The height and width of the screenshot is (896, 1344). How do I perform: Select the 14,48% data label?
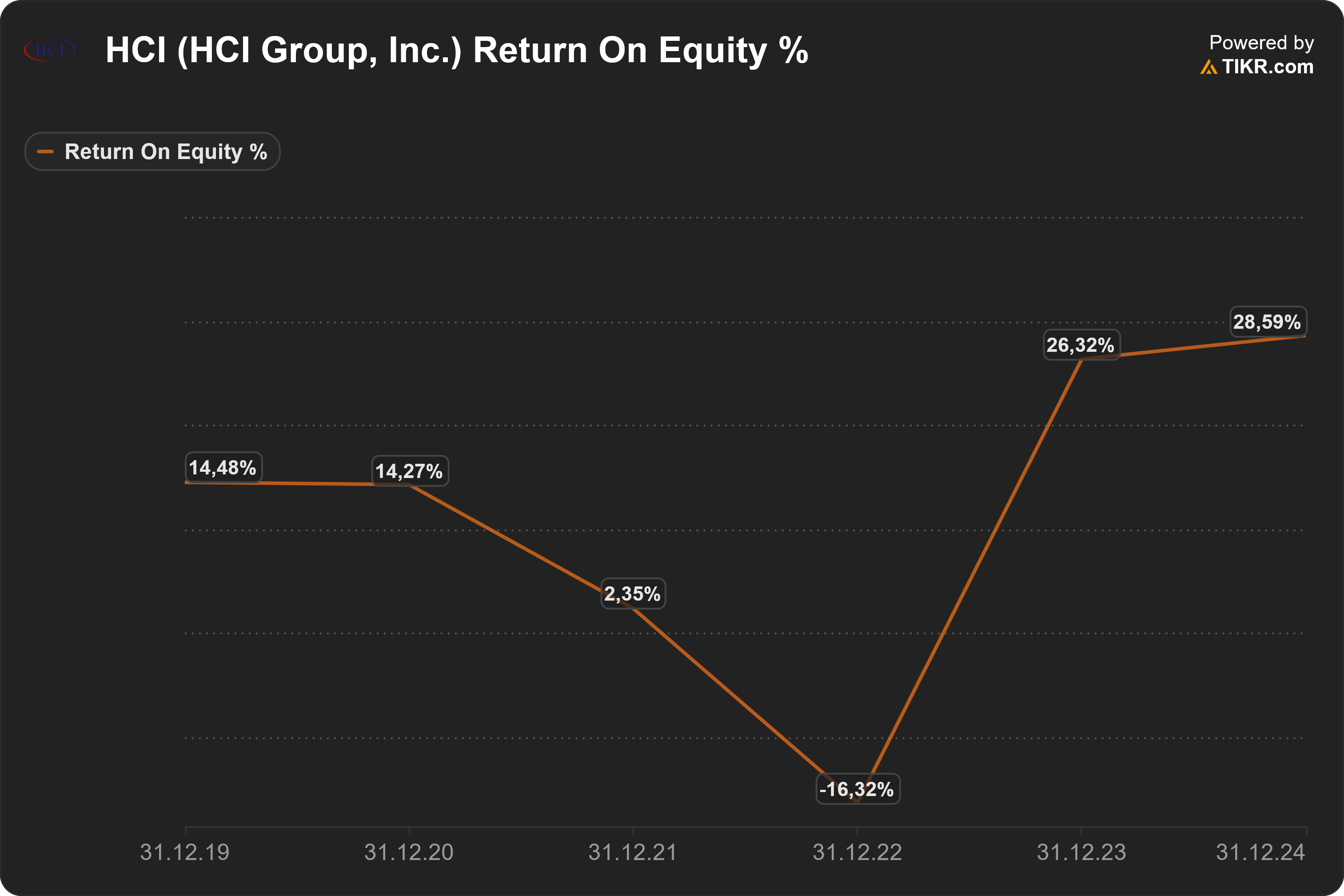point(223,467)
